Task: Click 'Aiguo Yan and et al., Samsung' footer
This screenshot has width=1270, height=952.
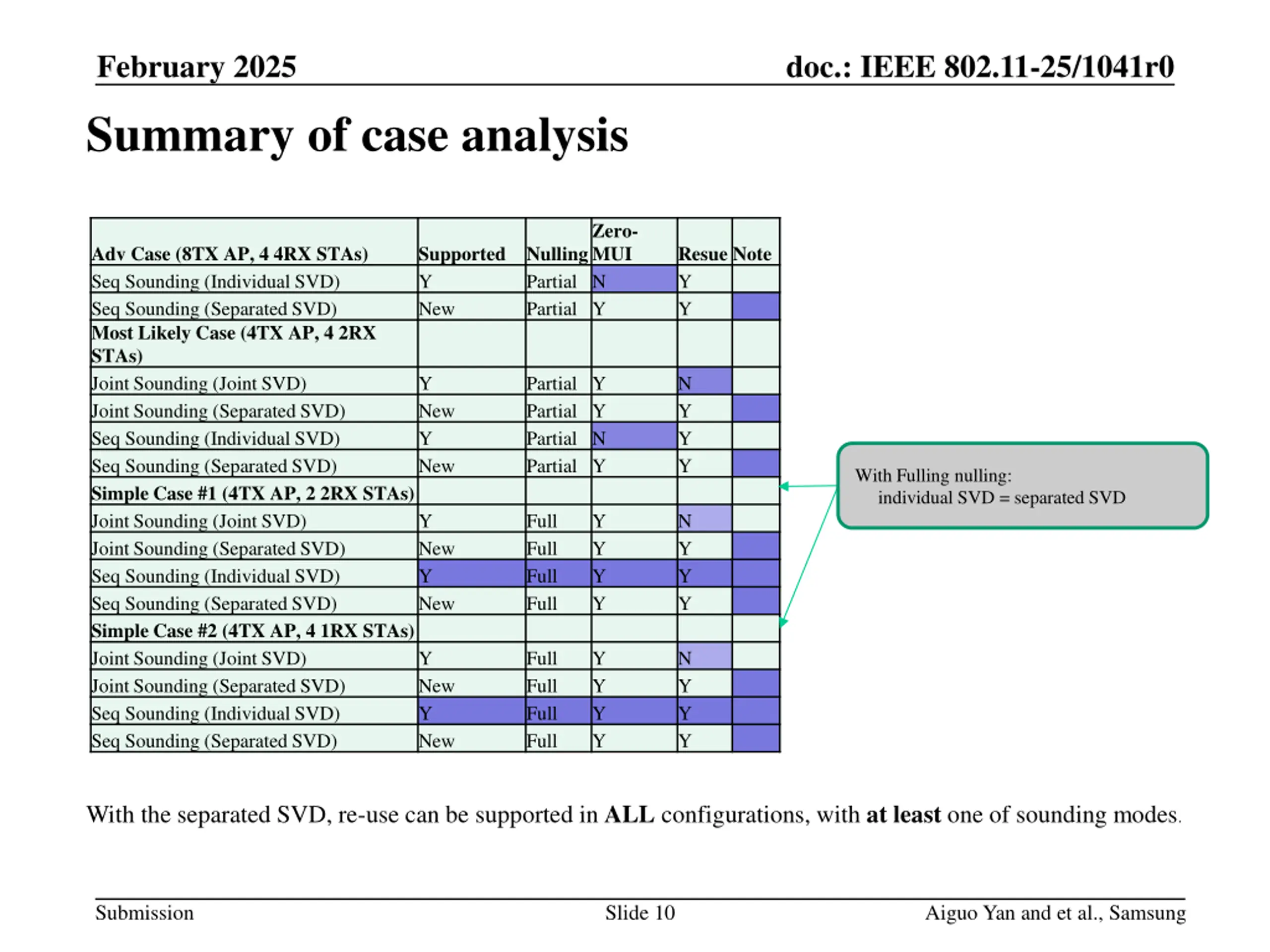Action: click(x=1055, y=913)
